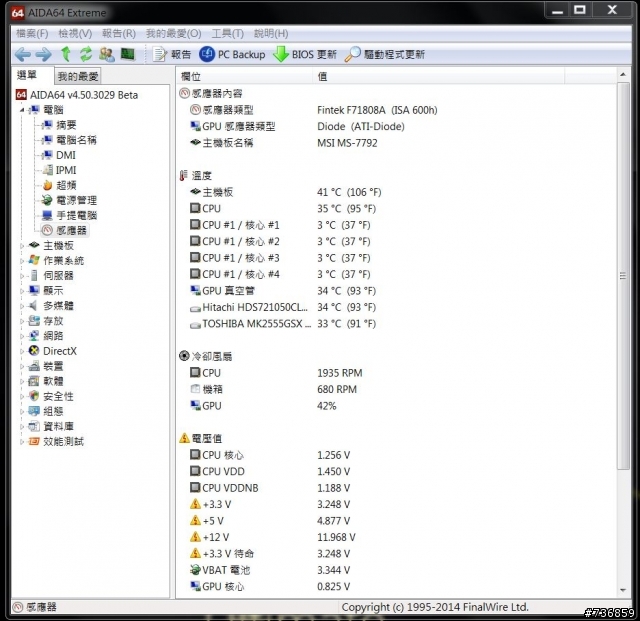The image size is (640, 621).
Task: Click the 效能測試 benchmark icon
Action: coord(34,441)
